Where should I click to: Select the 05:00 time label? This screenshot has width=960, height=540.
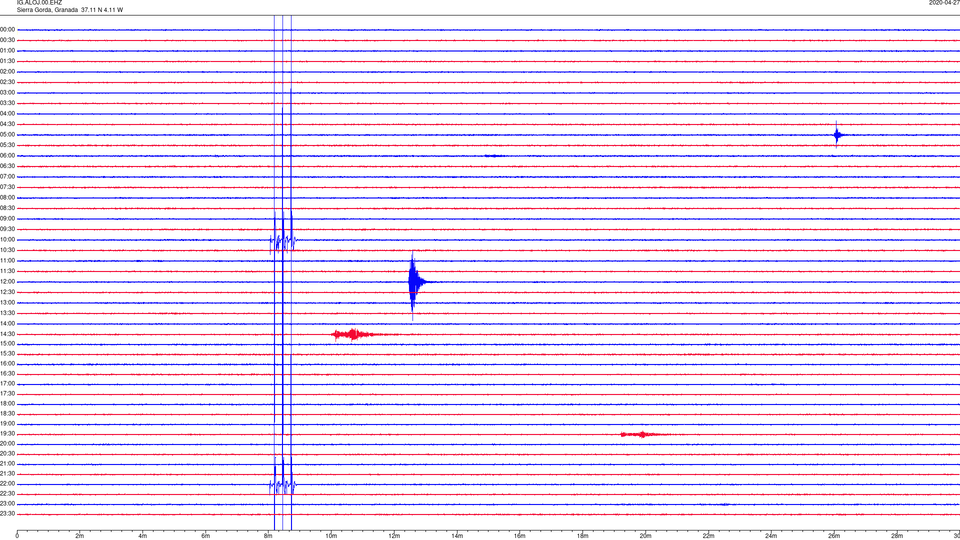pyautogui.click(x=7, y=135)
